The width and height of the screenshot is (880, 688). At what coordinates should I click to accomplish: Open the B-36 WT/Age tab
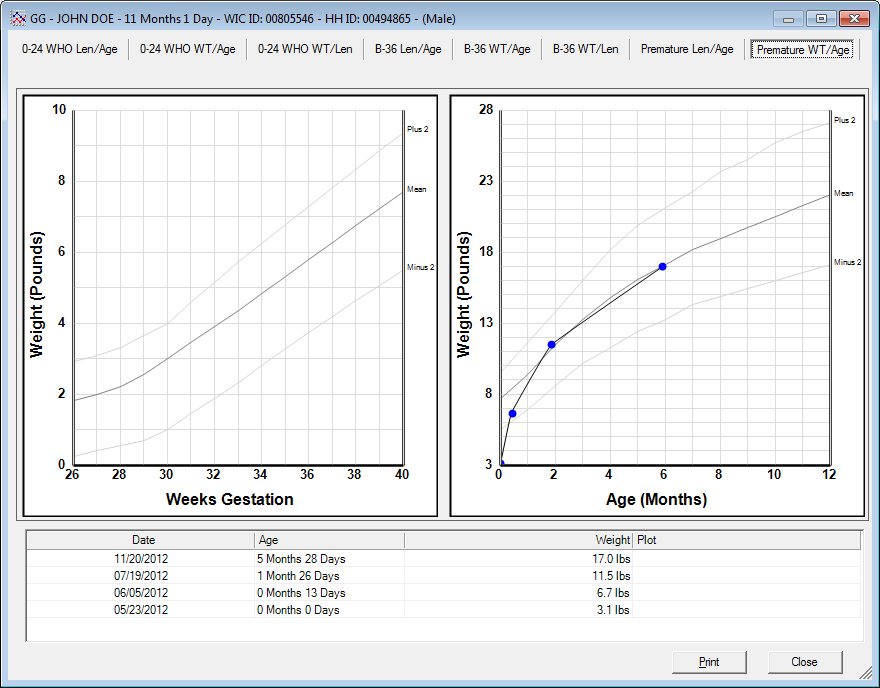(497, 49)
